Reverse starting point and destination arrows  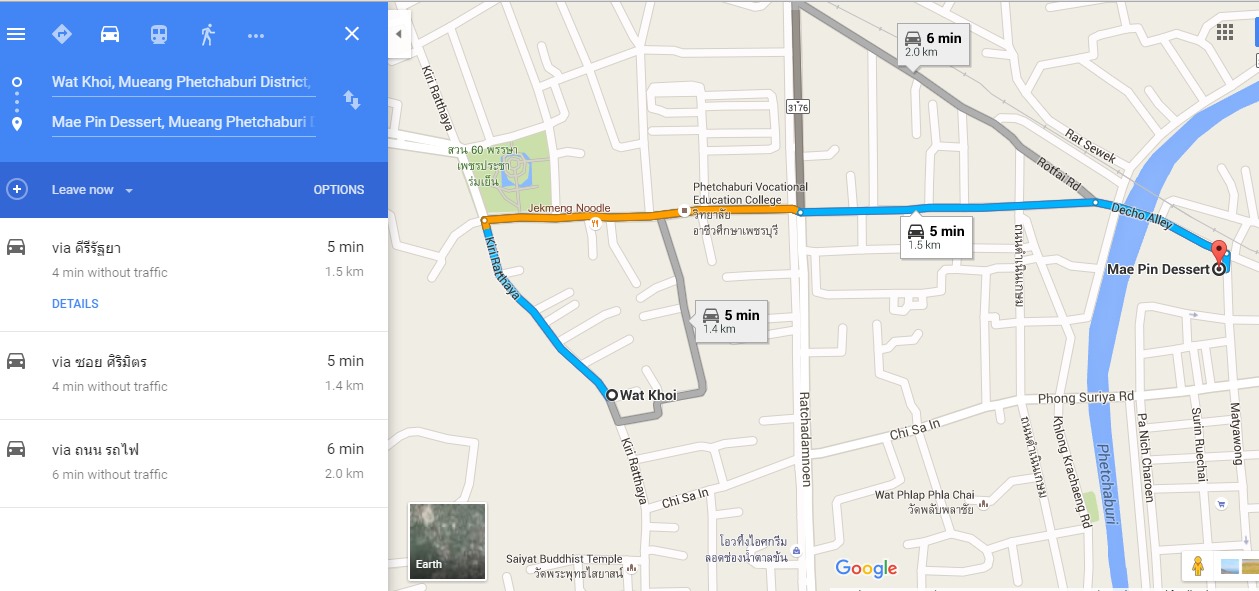click(x=352, y=99)
